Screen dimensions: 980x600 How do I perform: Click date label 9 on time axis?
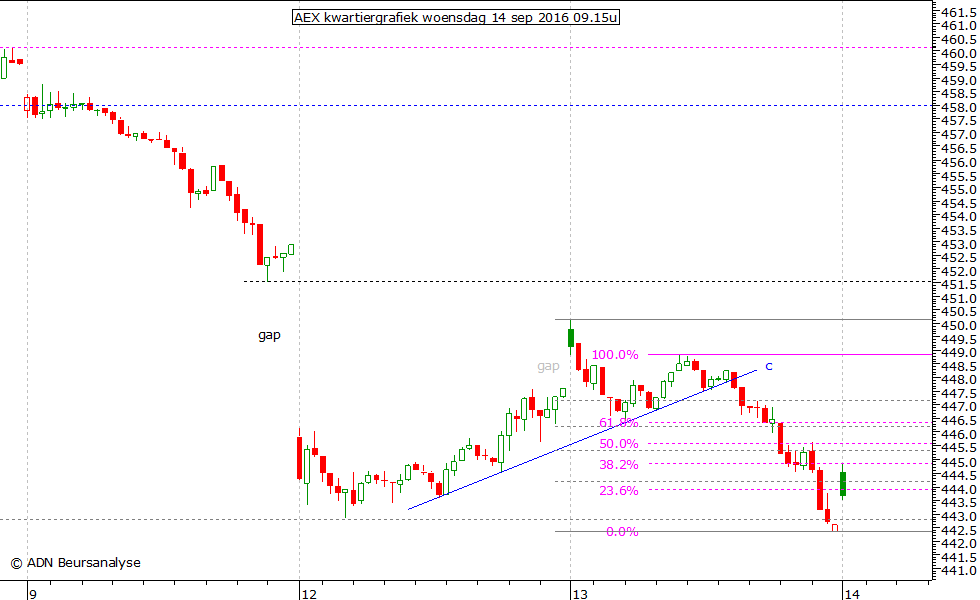click(x=33, y=594)
